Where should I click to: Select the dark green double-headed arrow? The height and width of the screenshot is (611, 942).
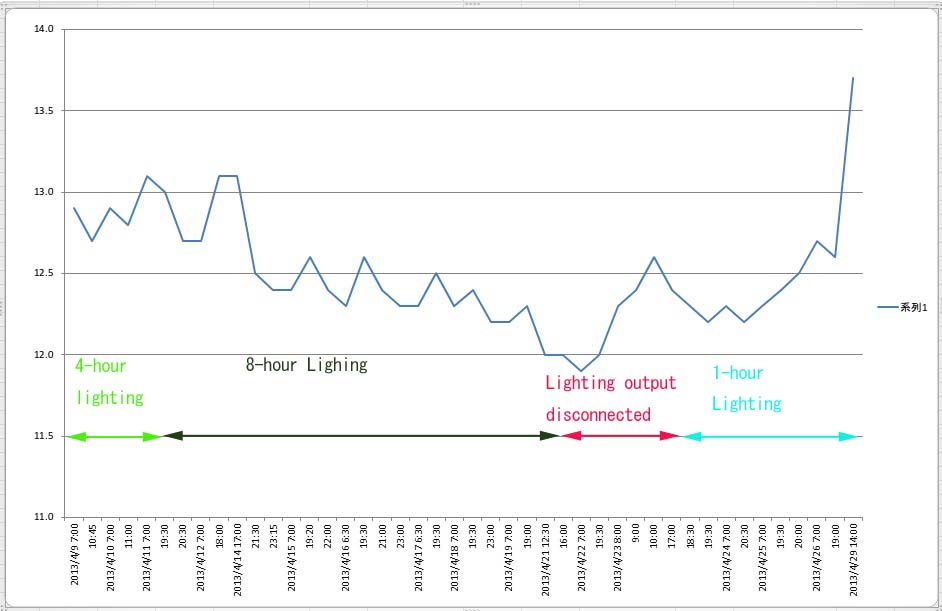[x=360, y=436]
